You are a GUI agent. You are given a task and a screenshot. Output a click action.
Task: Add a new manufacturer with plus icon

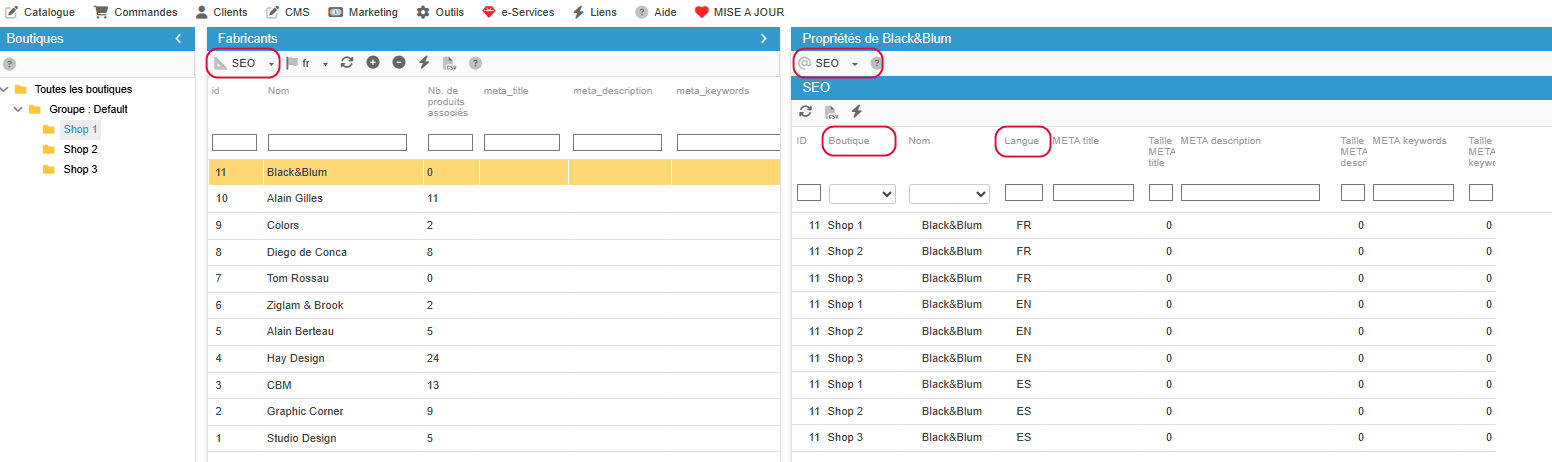pyautogui.click(x=373, y=63)
